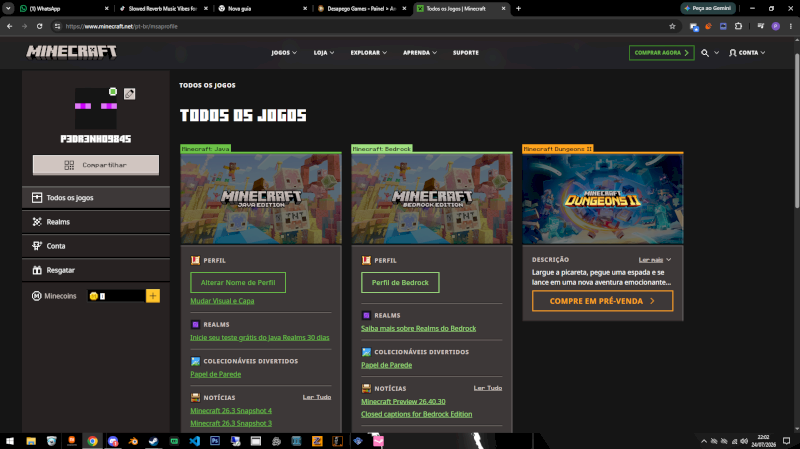Click Alterar Nome de Perfil button

[x=238, y=282]
